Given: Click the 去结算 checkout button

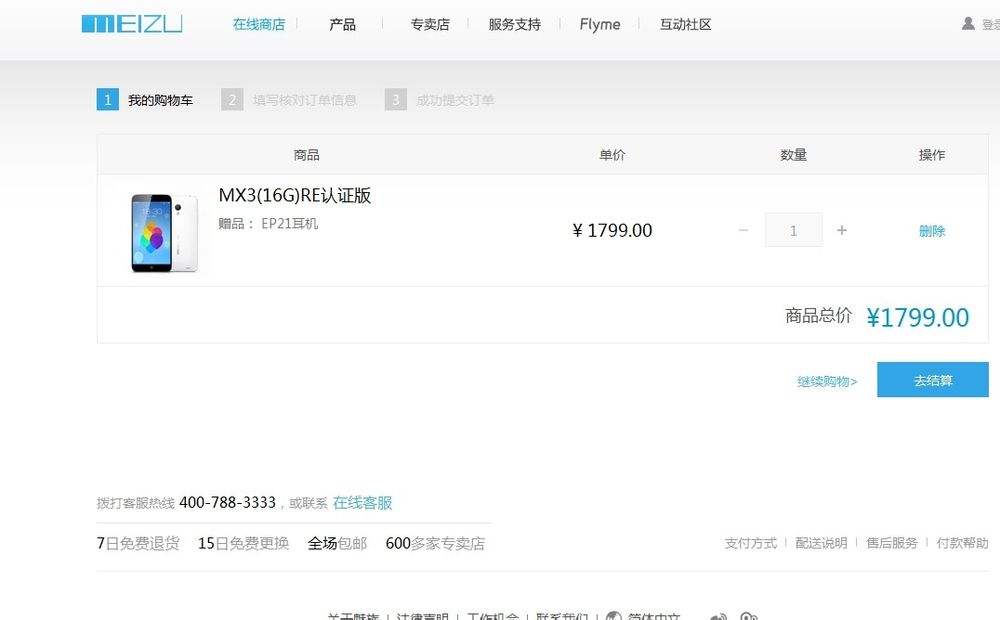Looking at the screenshot, I should pos(933,380).
